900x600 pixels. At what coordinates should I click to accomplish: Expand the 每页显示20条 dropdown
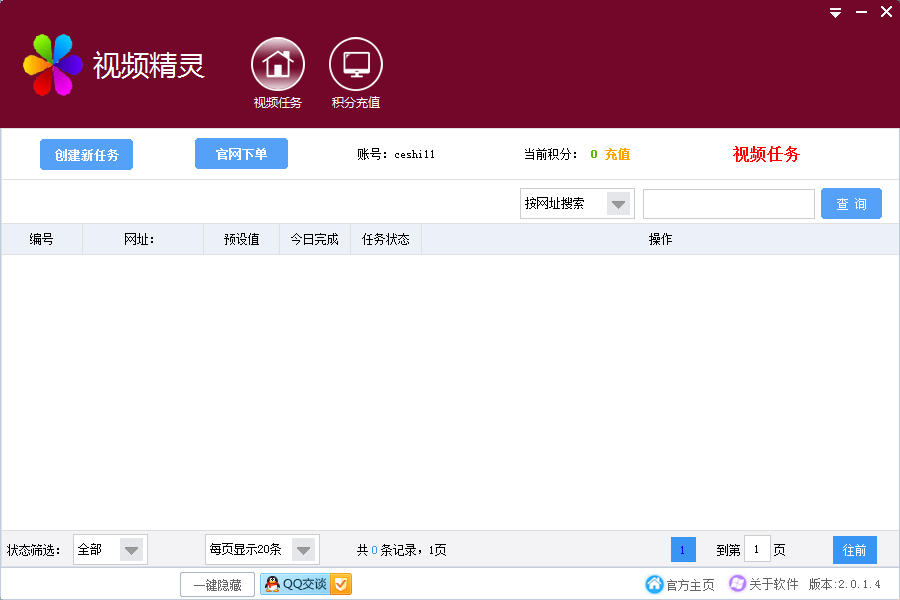[303, 550]
